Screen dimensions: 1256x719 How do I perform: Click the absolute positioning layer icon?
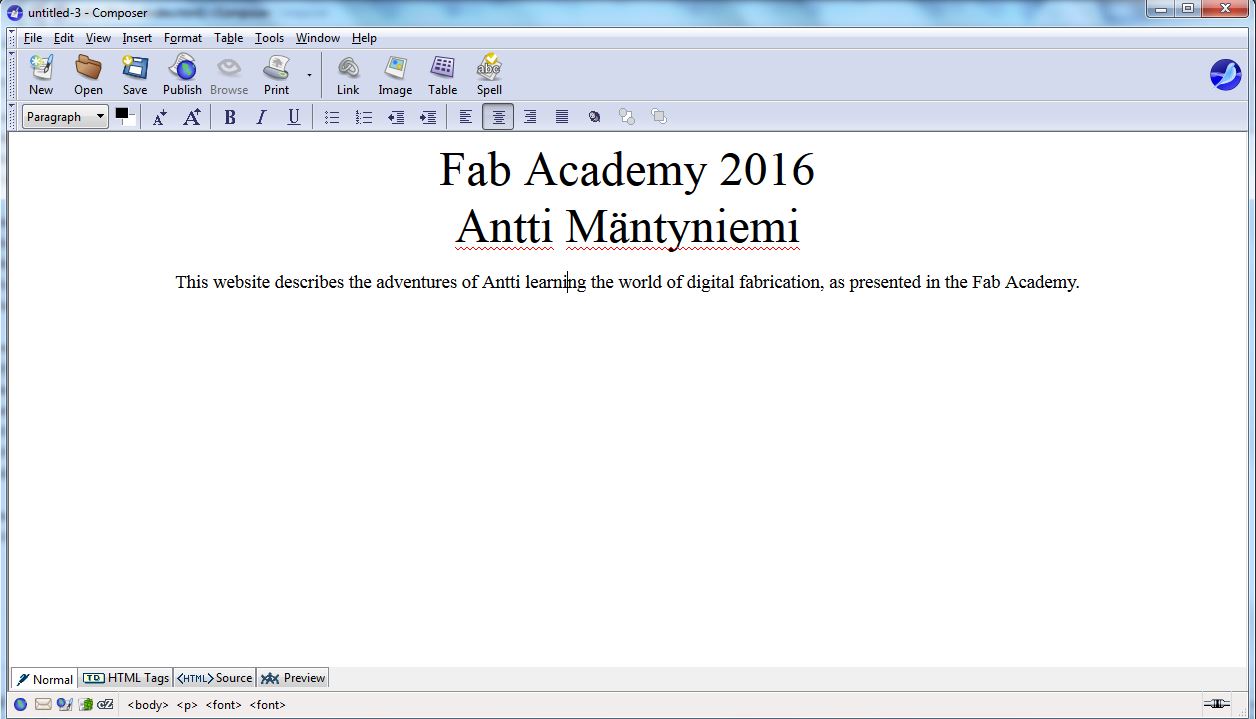(x=595, y=117)
